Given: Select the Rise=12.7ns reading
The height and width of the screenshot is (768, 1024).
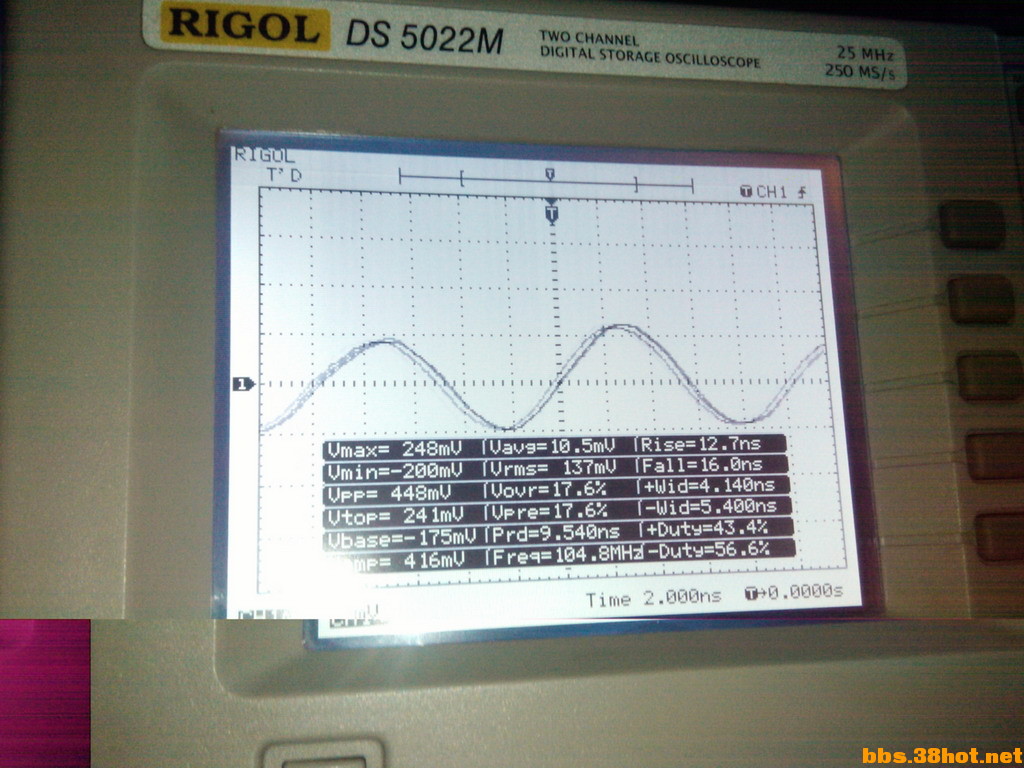Looking at the screenshot, I should 700,445.
